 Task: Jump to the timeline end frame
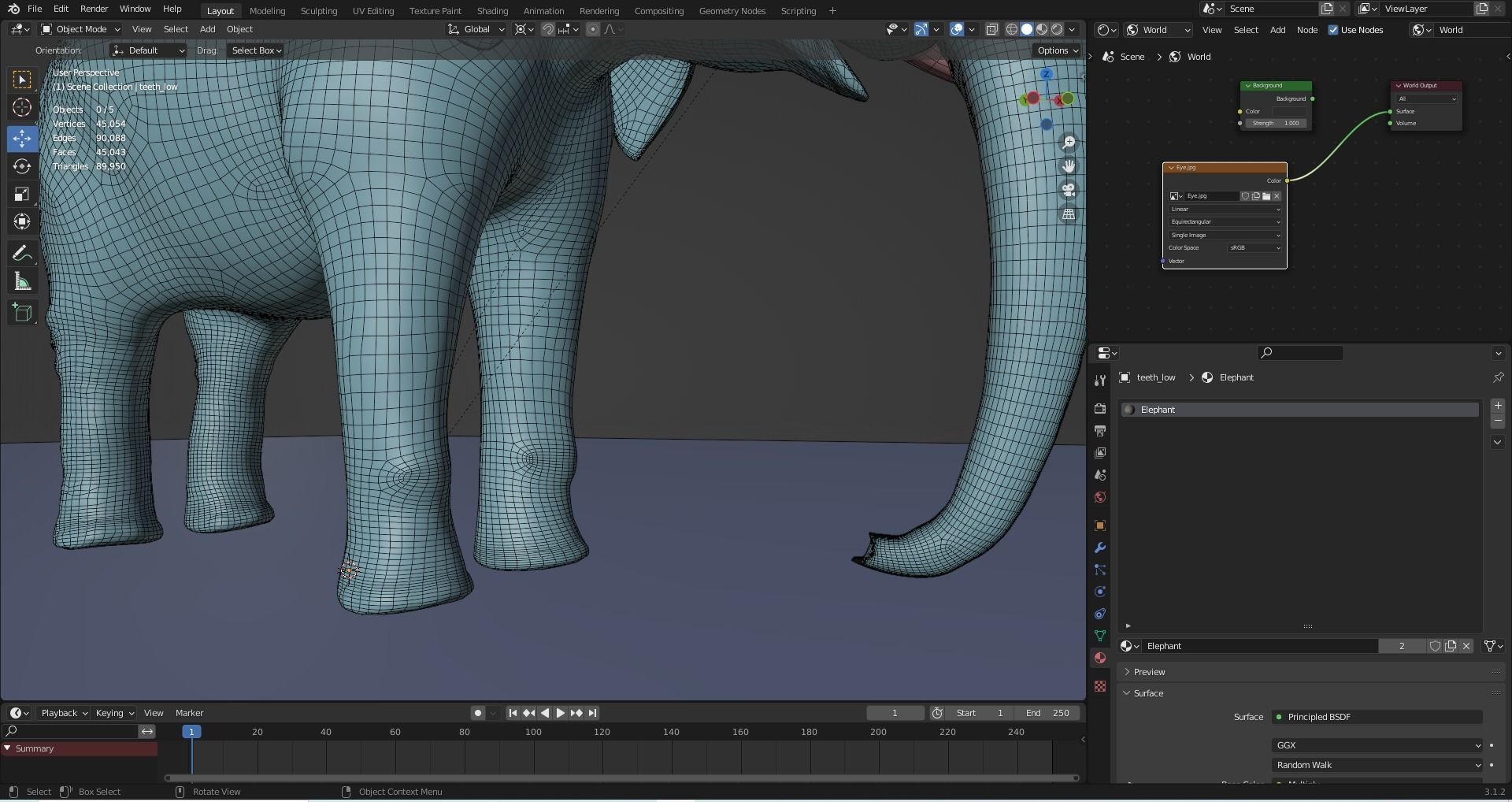(593, 713)
